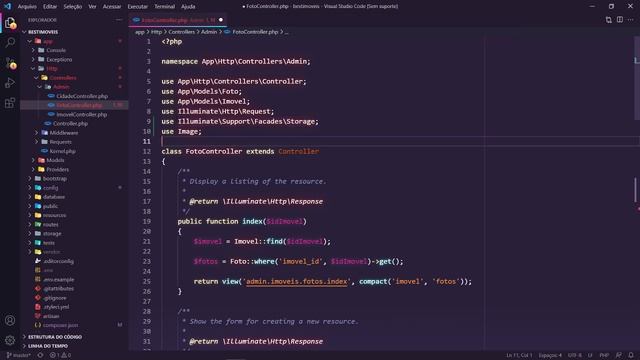
Task: Open Explorer panel more actions ellipsis
Action: 119,20
